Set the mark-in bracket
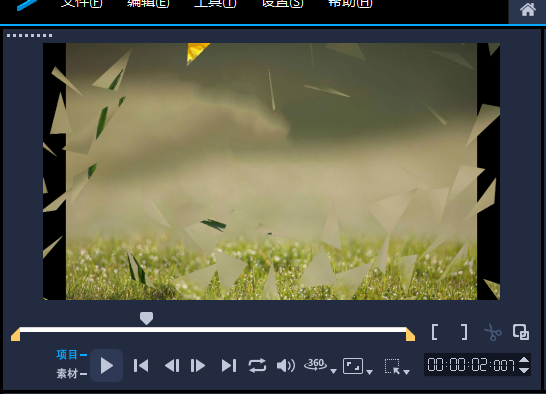The width and height of the screenshot is (546, 394). [434, 332]
